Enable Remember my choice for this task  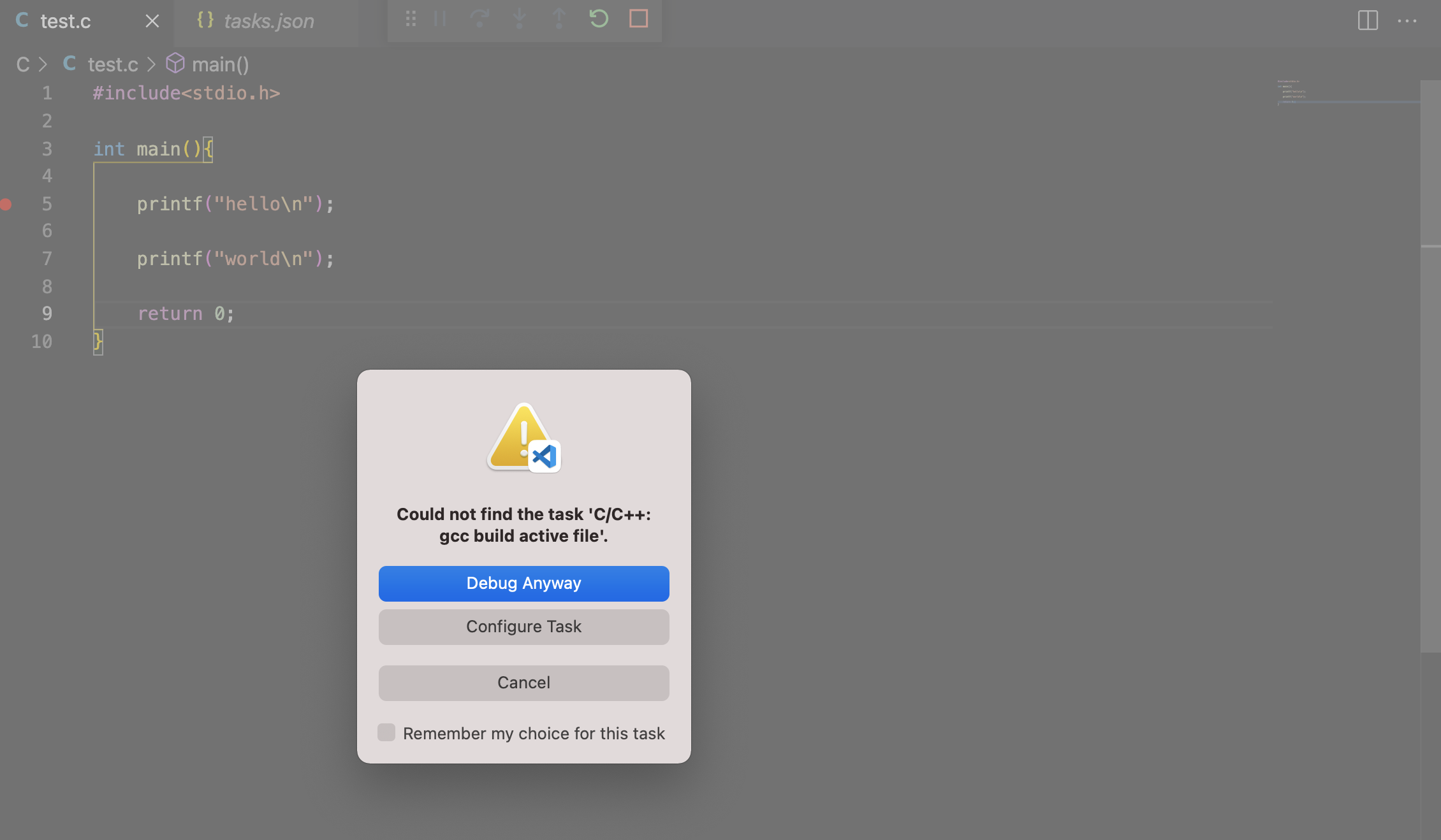(x=386, y=733)
